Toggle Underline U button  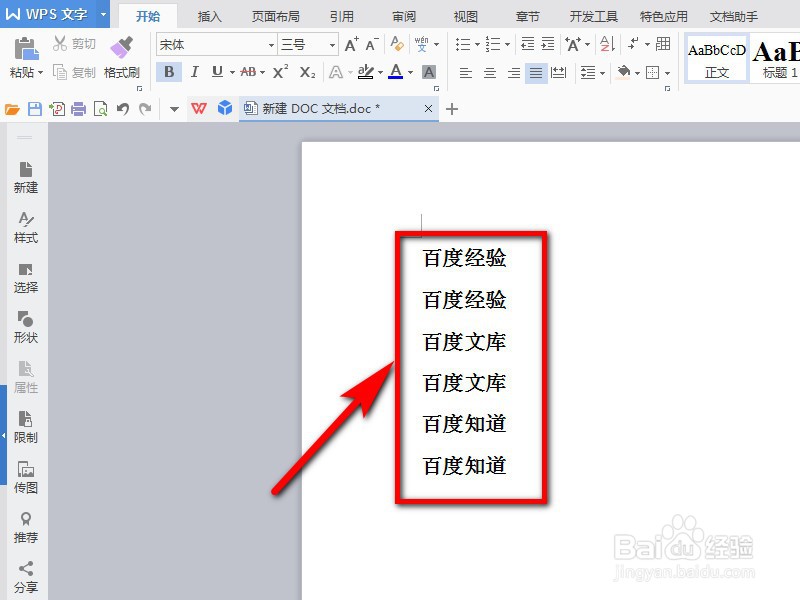point(217,72)
